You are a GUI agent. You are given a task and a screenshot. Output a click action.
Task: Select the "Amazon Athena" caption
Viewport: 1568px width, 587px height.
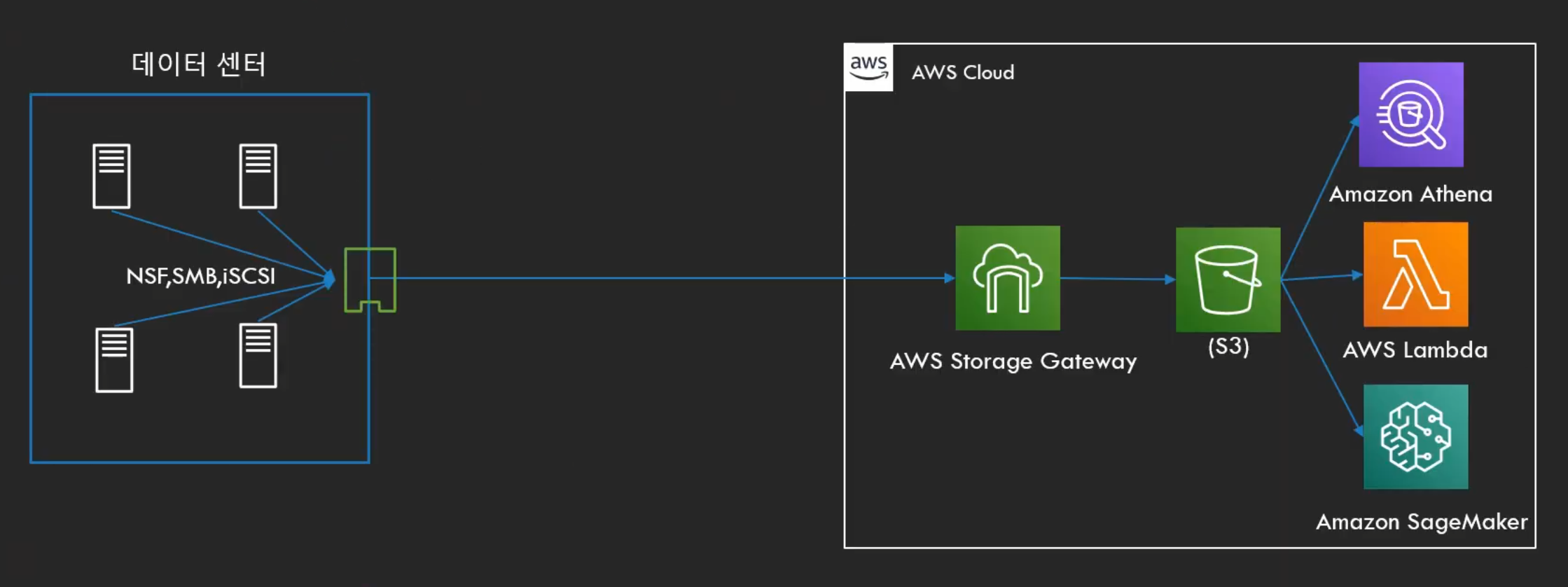(x=1410, y=194)
